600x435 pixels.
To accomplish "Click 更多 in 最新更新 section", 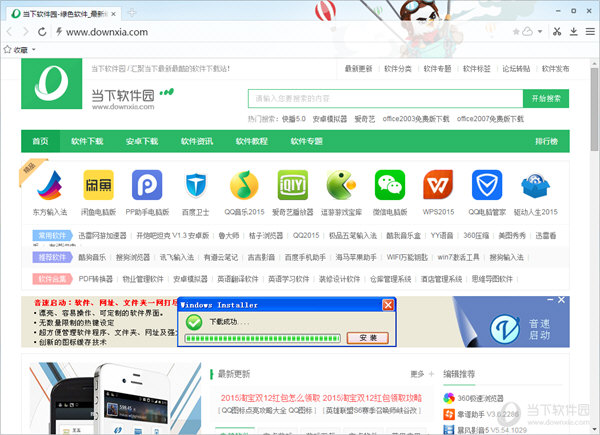I will (x=417, y=374).
